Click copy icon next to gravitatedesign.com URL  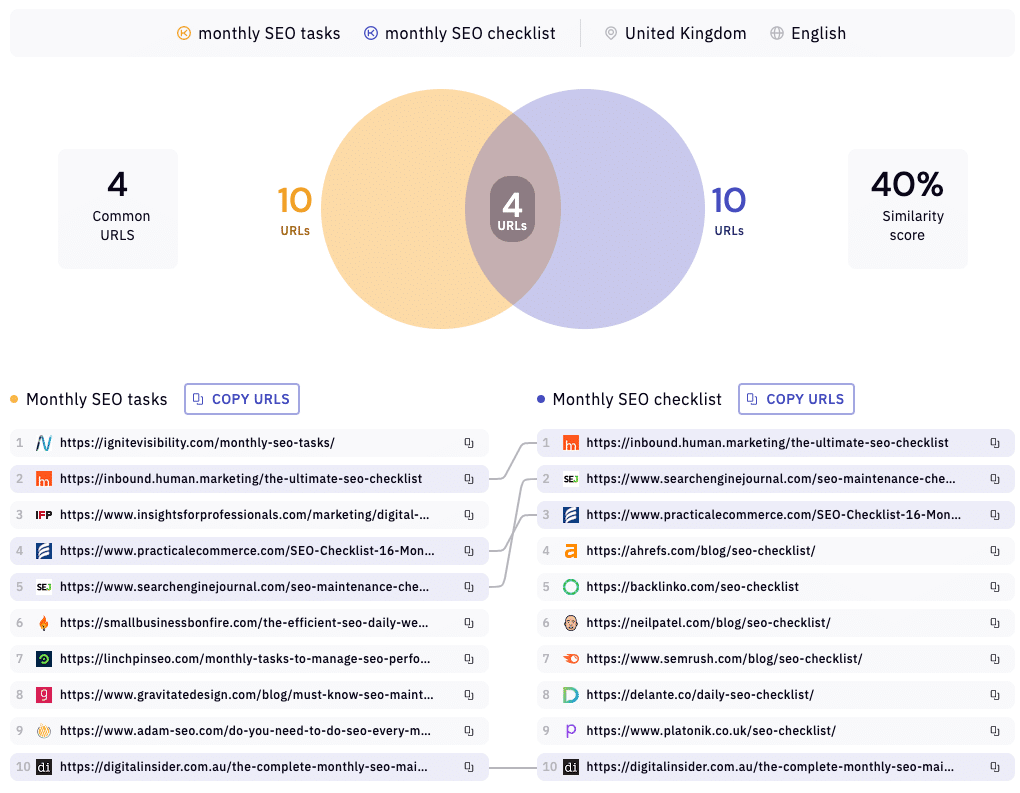(x=468, y=695)
